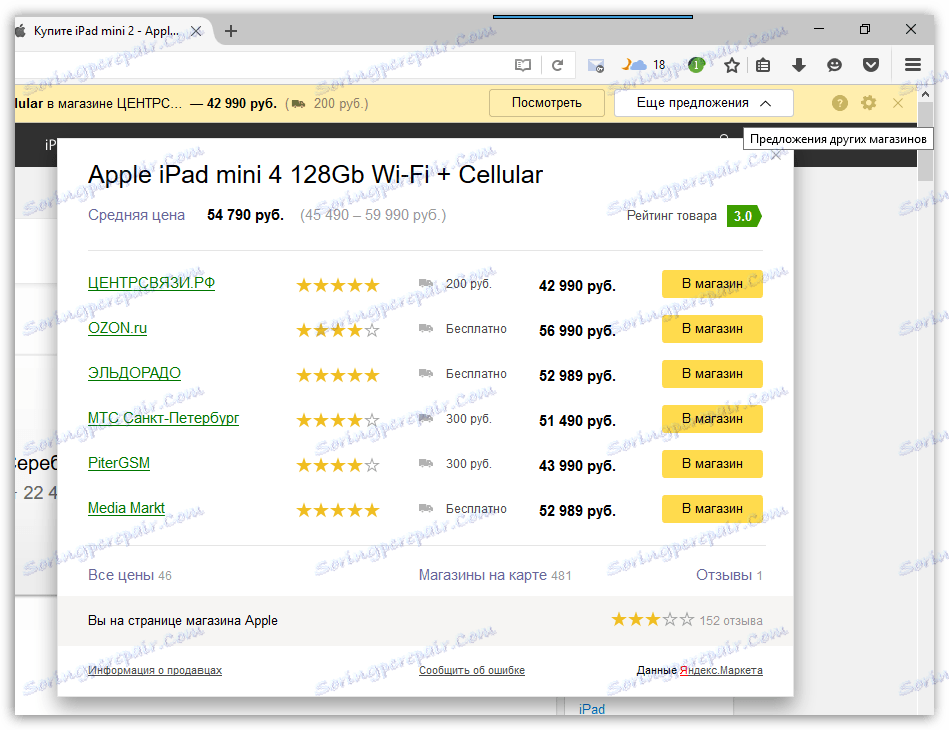Image resolution: width=949 pixels, height=730 pixels.
Task: Click scrollbar up arrow
Action: [925, 94]
